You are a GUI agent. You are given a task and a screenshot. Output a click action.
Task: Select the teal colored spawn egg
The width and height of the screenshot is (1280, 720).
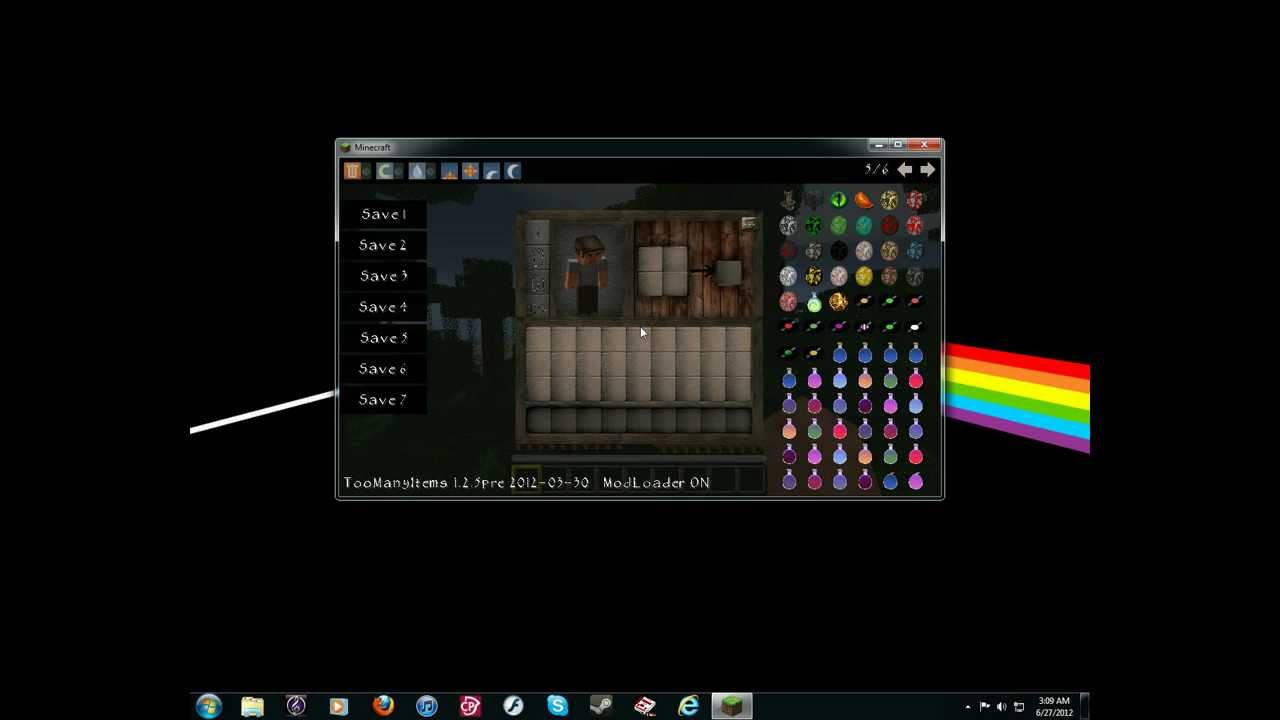tap(864, 226)
